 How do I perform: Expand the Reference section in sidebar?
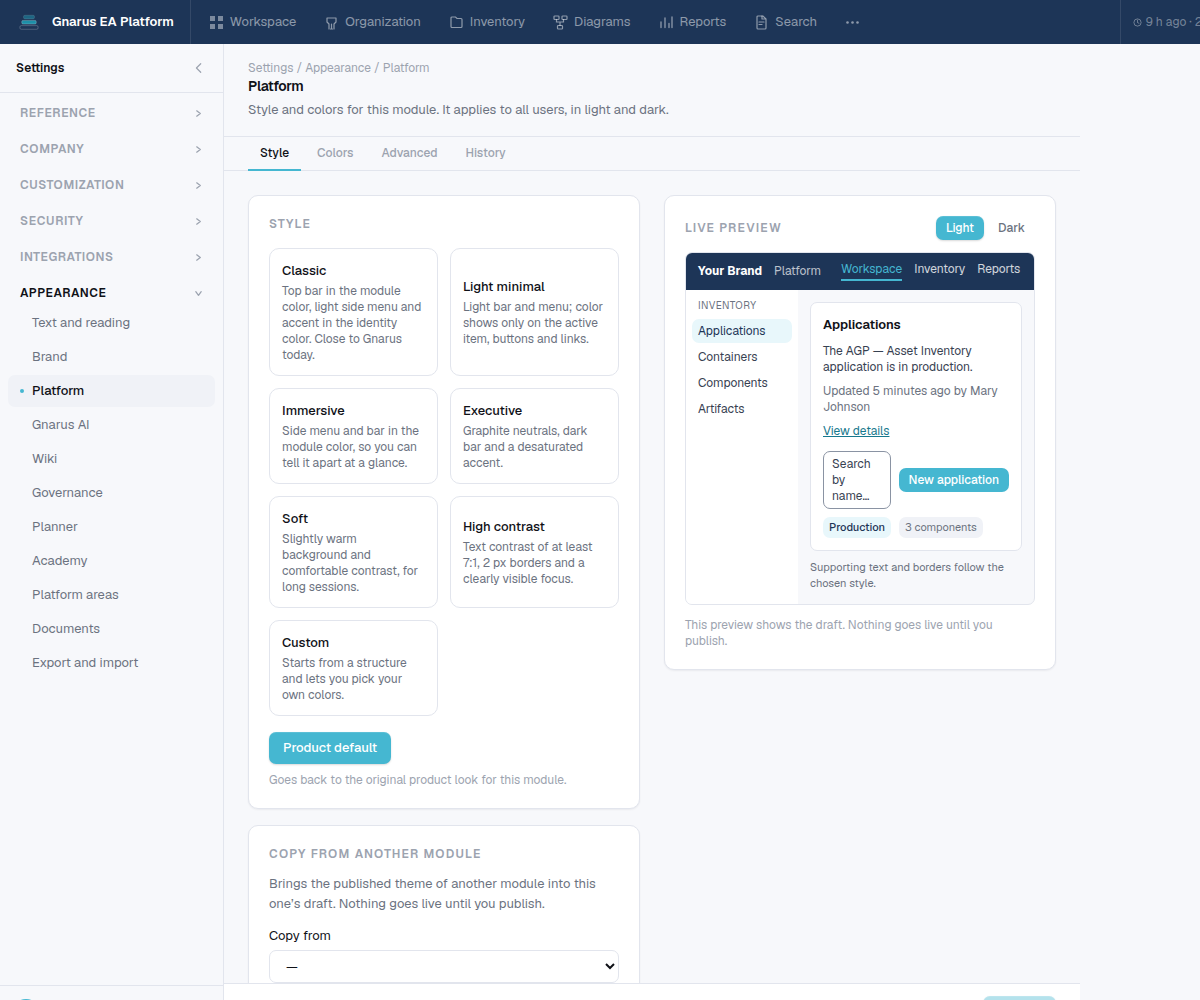click(111, 113)
